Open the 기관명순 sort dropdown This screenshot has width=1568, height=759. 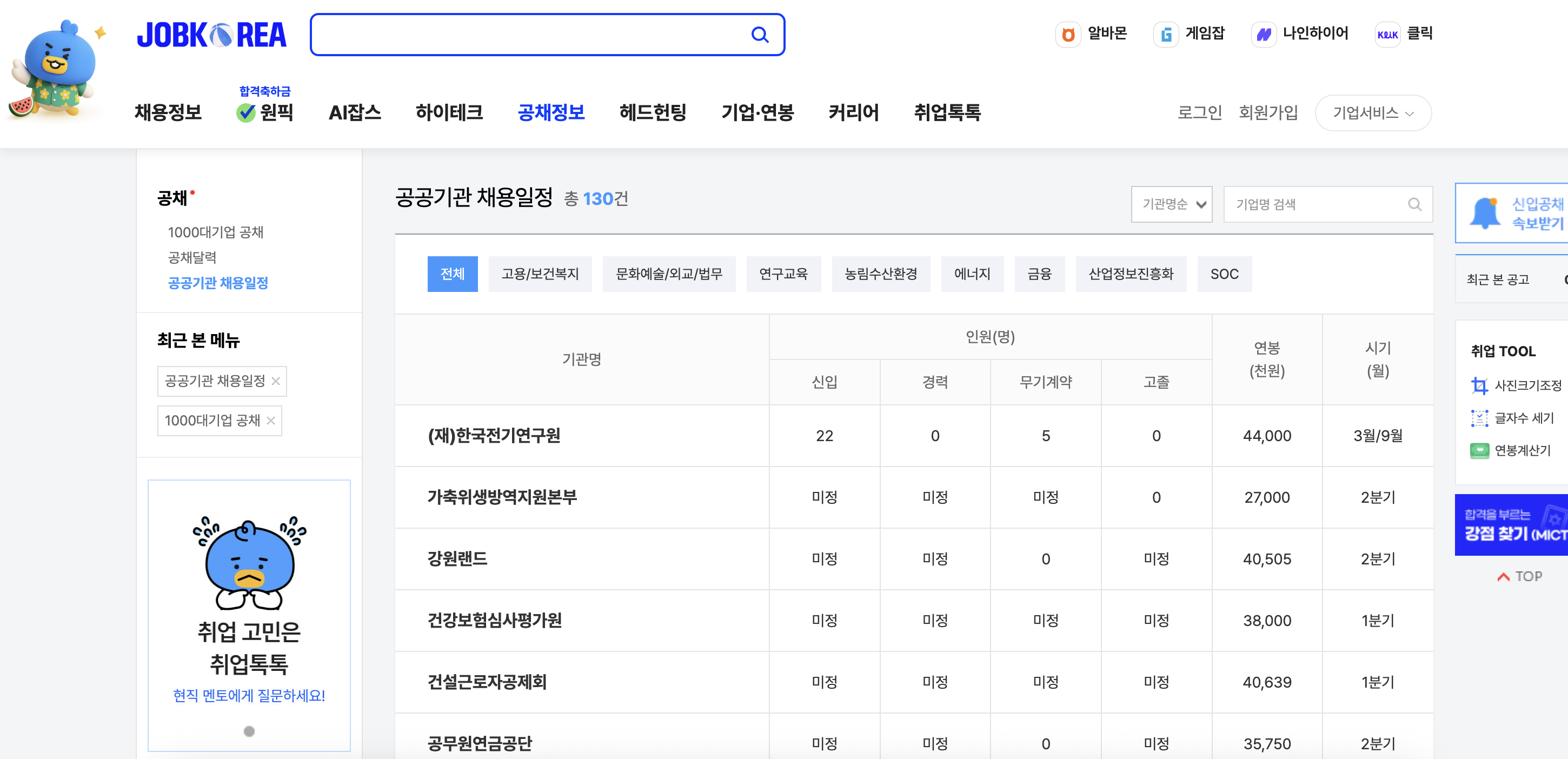pyautogui.click(x=1171, y=204)
